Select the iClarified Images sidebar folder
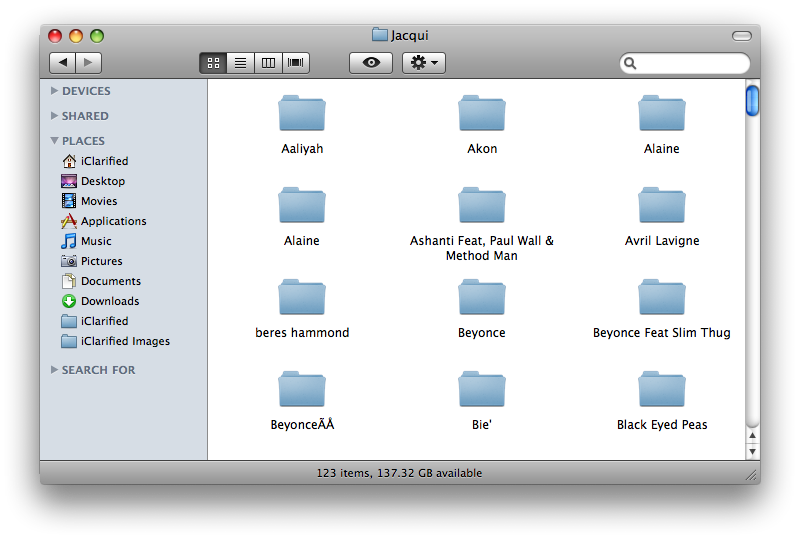800x539 pixels. click(125, 341)
